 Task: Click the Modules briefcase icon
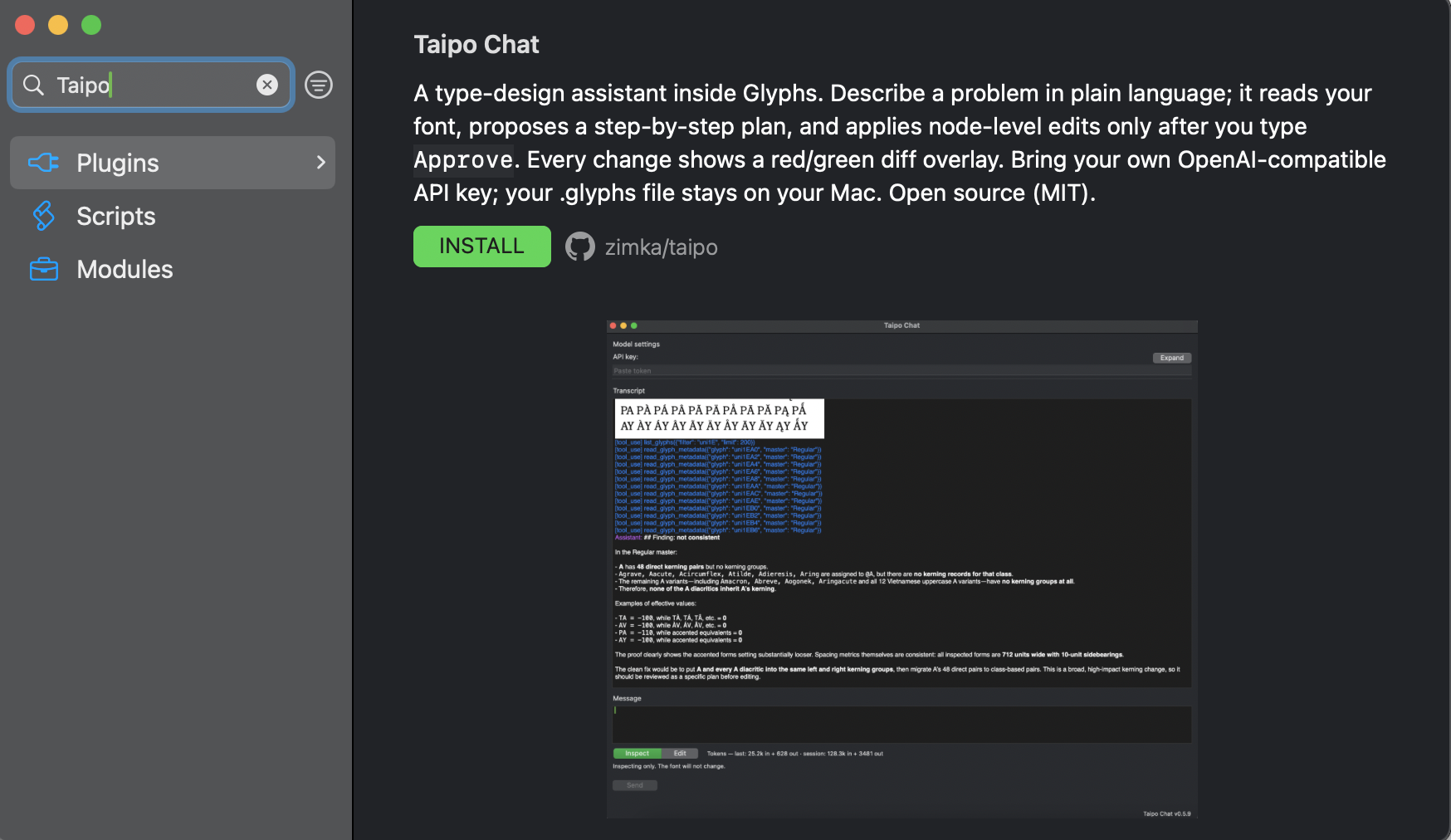(x=44, y=269)
